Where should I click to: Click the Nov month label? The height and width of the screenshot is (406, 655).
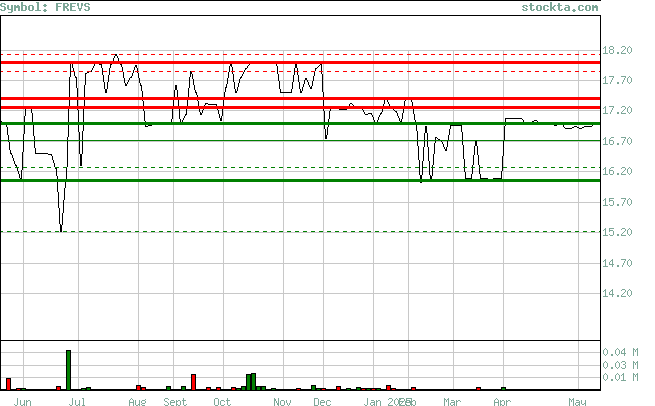[282, 401]
